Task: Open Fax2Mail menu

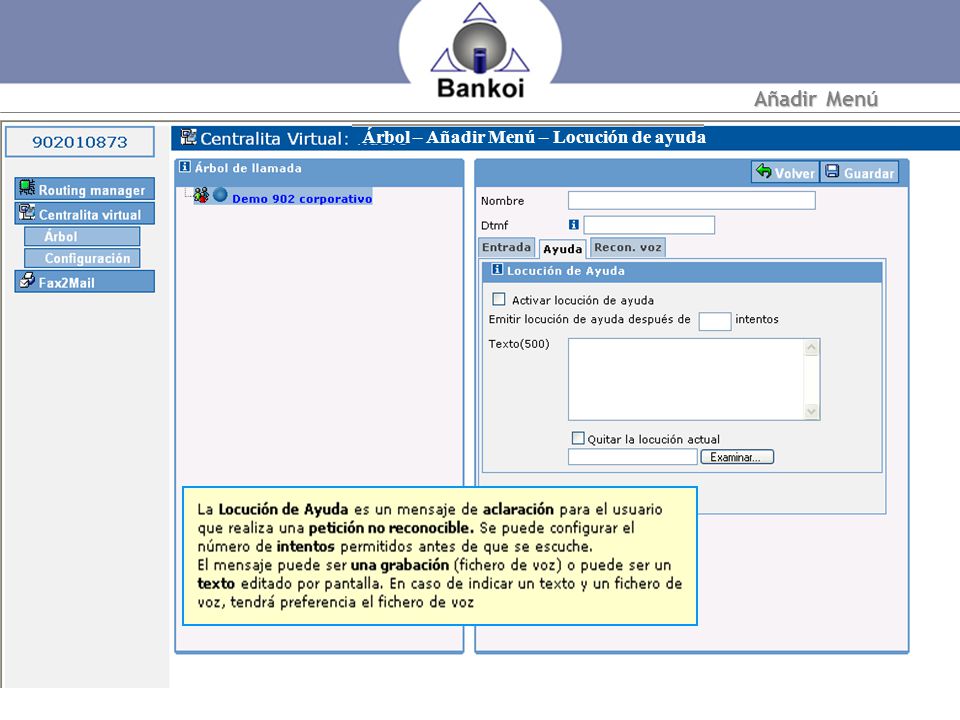Action: [x=84, y=282]
